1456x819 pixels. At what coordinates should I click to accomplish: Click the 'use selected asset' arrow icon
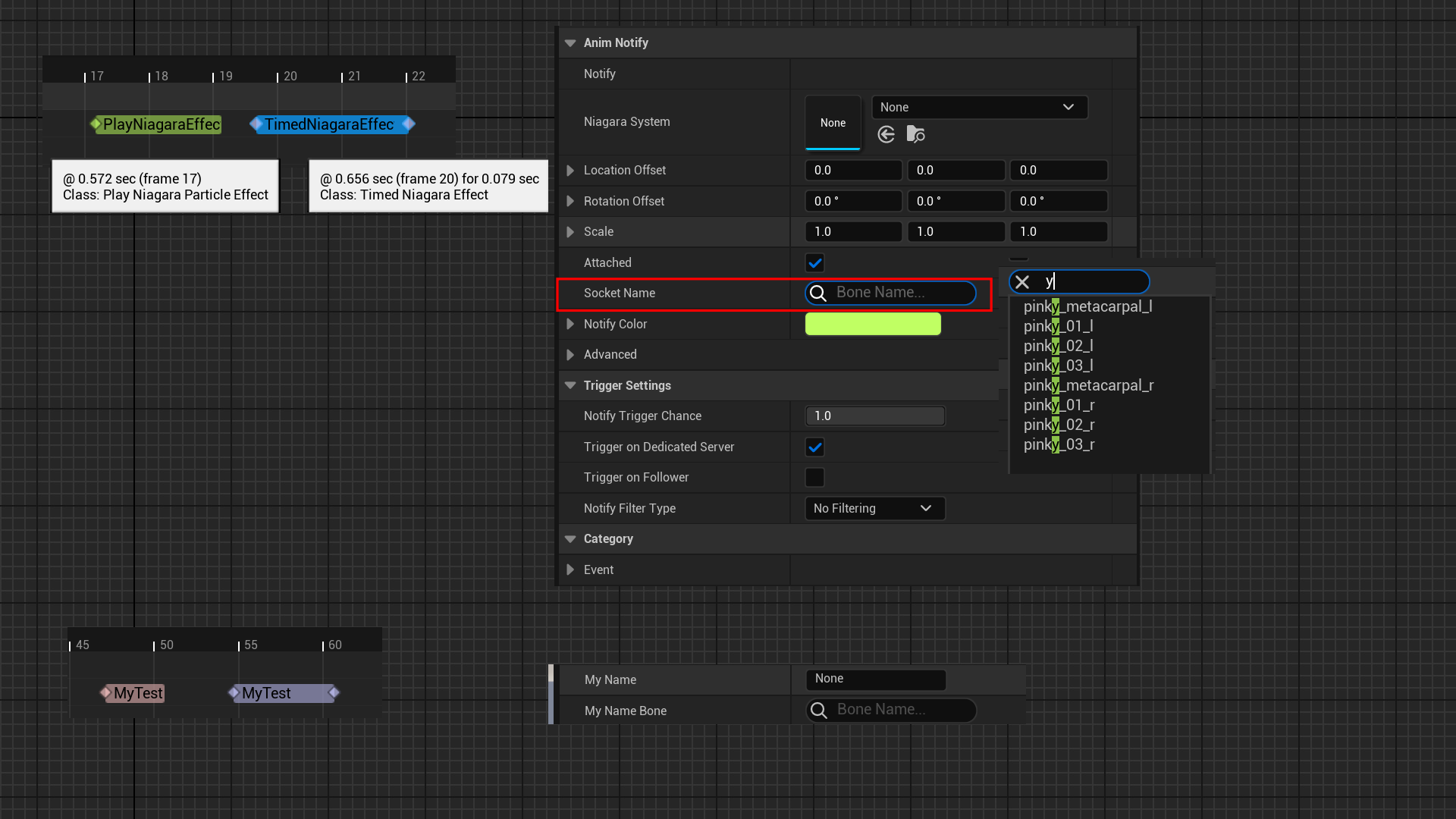point(886,135)
